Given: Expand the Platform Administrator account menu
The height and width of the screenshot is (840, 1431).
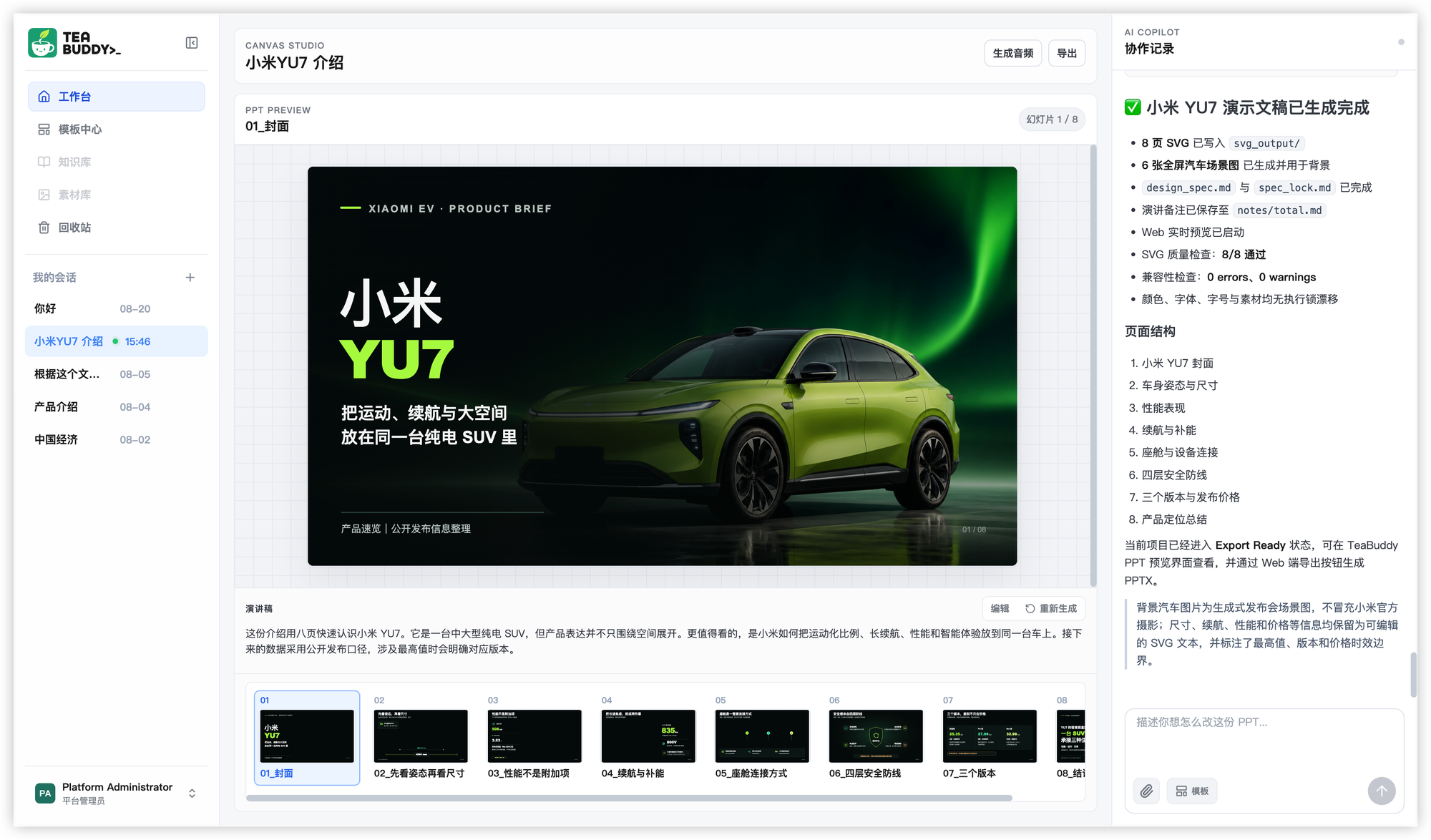Looking at the screenshot, I should click(117, 793).
